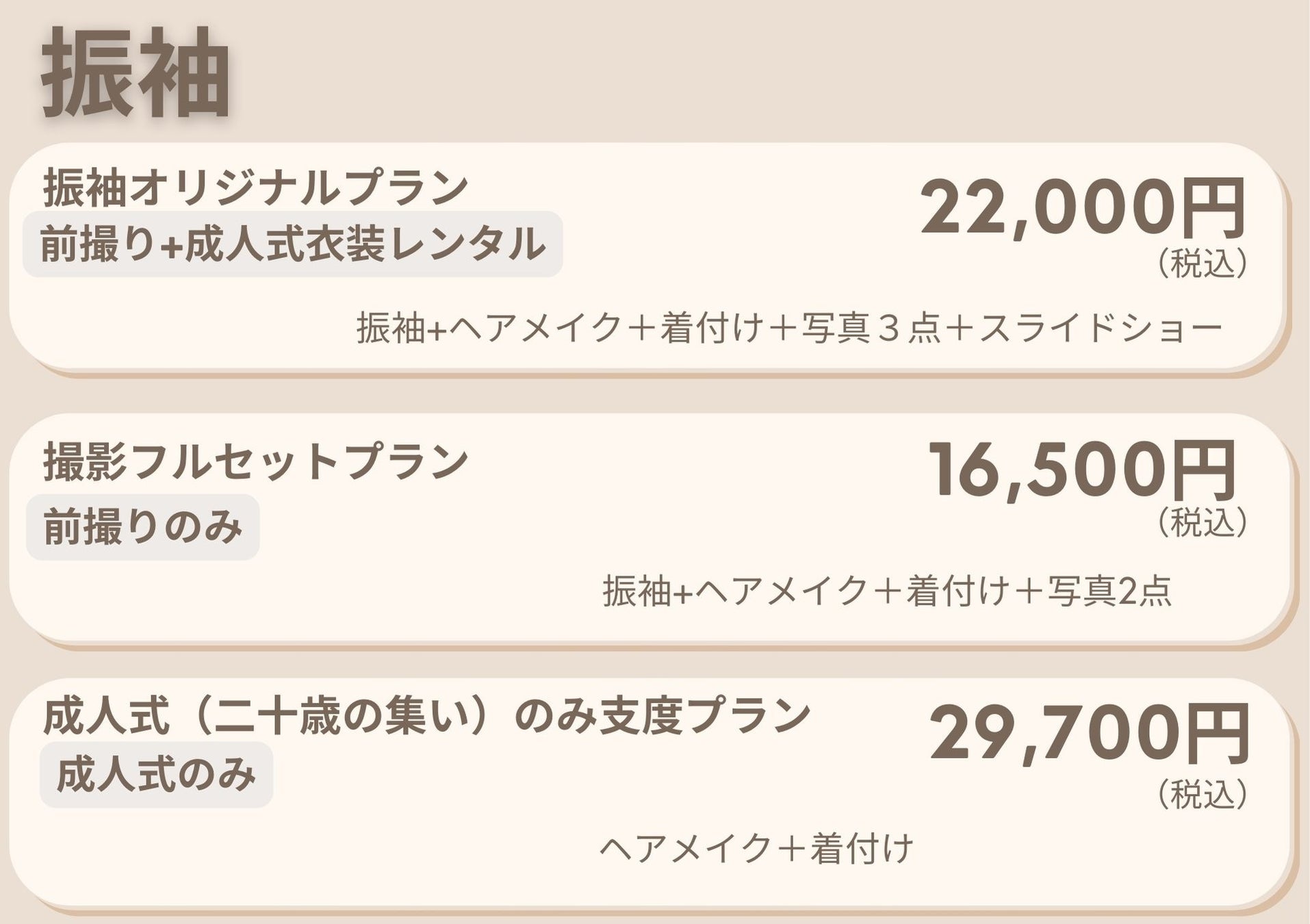Click スライドショー in the first plan details
Viewport: 1310px width, 924px height.
coord(1101,329)
